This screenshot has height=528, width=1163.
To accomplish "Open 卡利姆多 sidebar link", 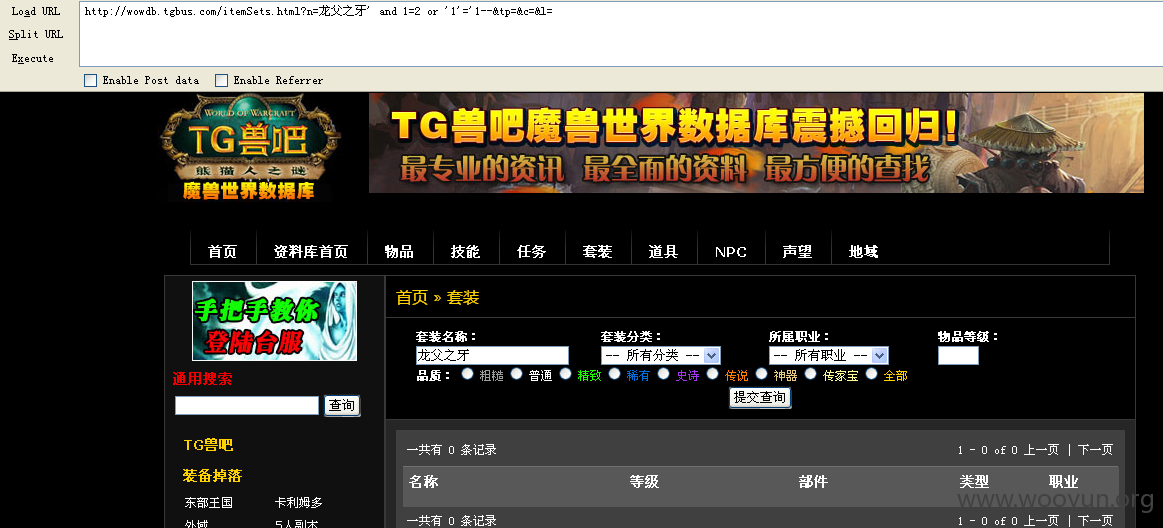I will point(298,503).
